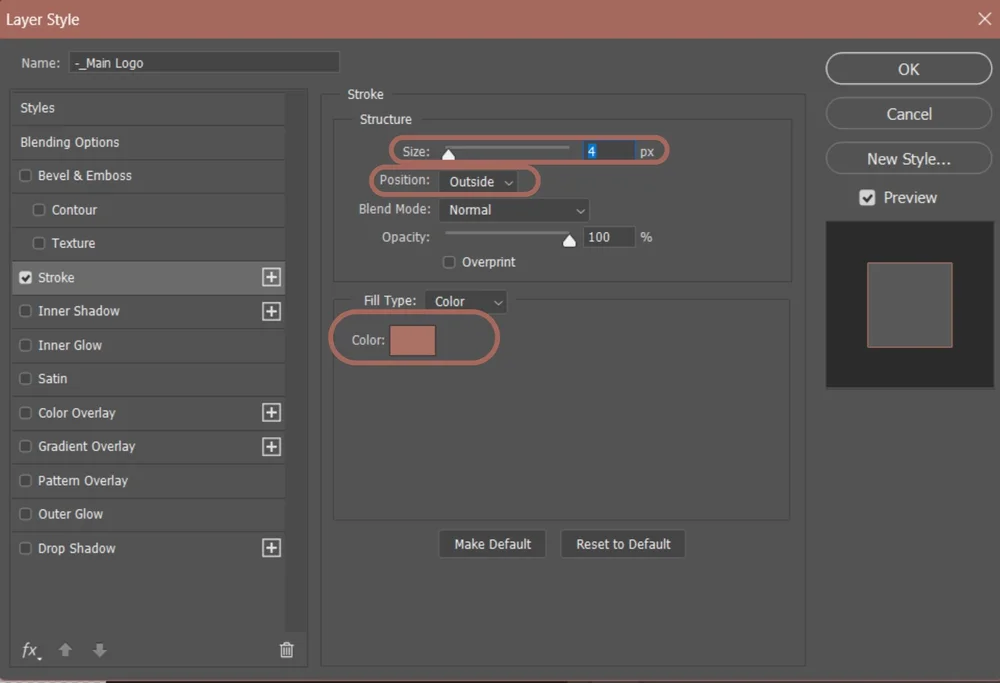Viewport: 1000px width, 683px height.
Task: Click the layer style Name field
Action: 204,61
